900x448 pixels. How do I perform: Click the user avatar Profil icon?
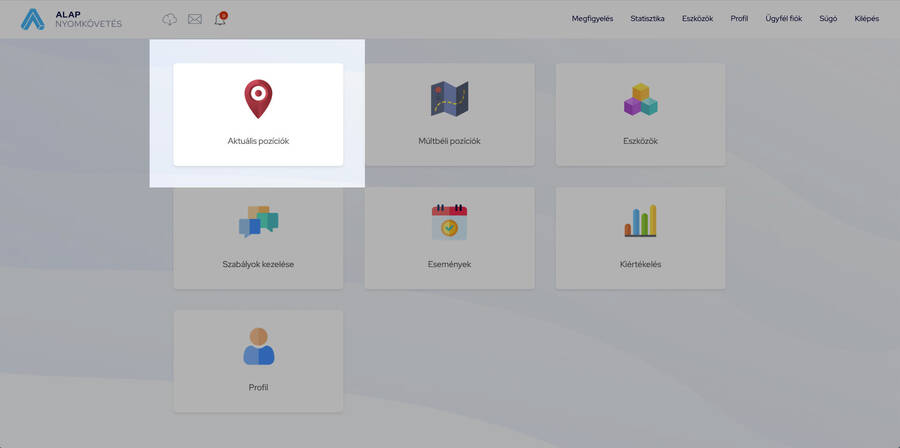coord(258,346)
